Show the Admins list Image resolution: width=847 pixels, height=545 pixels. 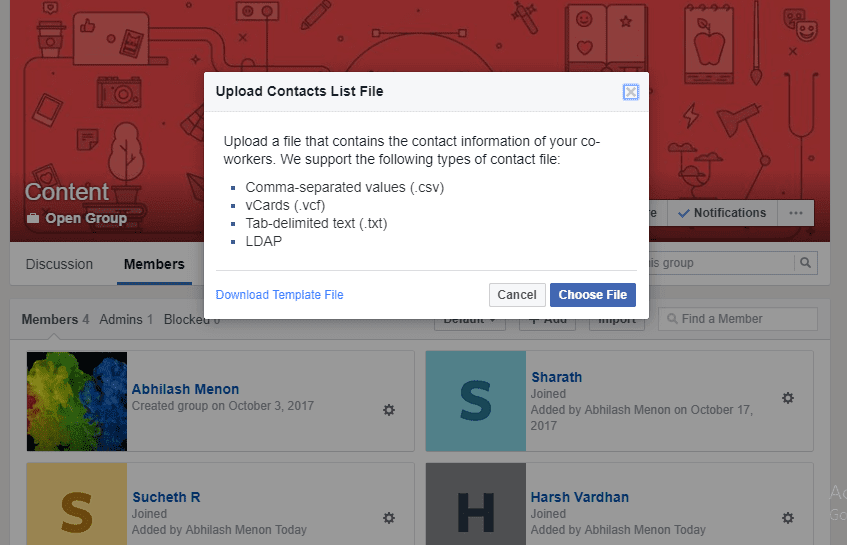[x=126, y=320]
